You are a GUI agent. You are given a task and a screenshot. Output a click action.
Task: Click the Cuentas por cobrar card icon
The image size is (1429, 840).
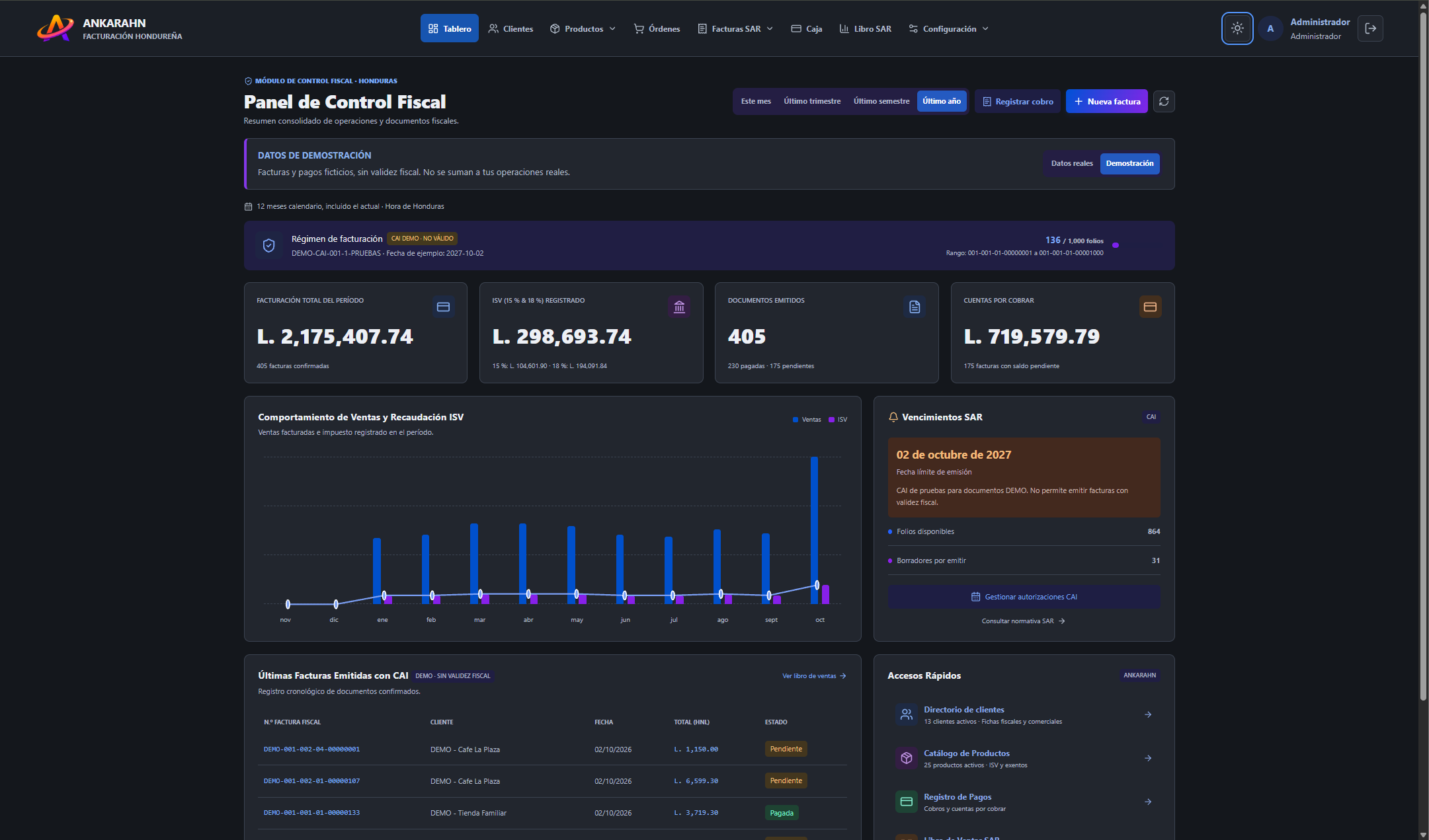(x=1150, y=307)
